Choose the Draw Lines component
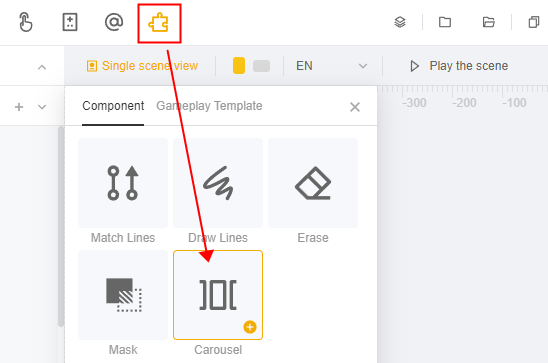The width and height of the screenshot is (548, 363). (218, 183)
